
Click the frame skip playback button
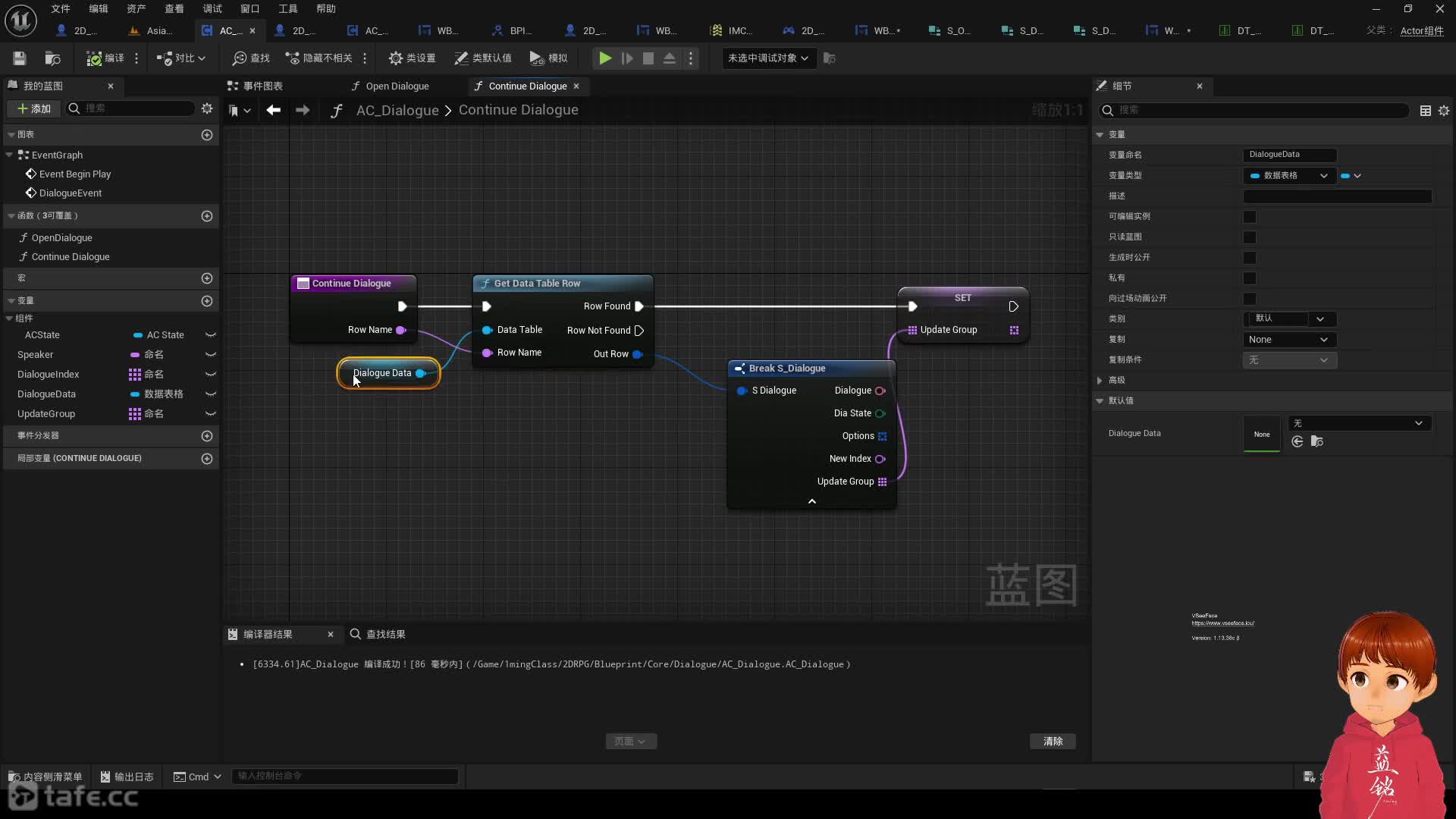point(627,58)
